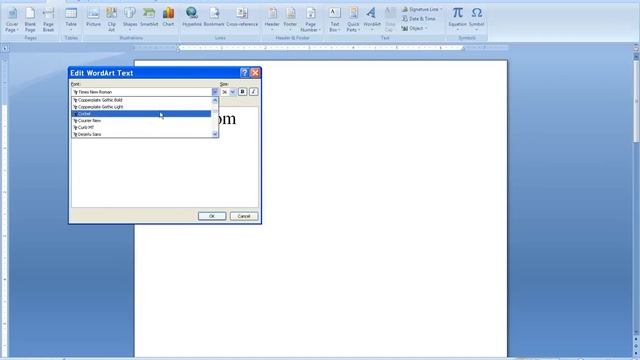Open the Shapes gallery

tap(130, 20)
